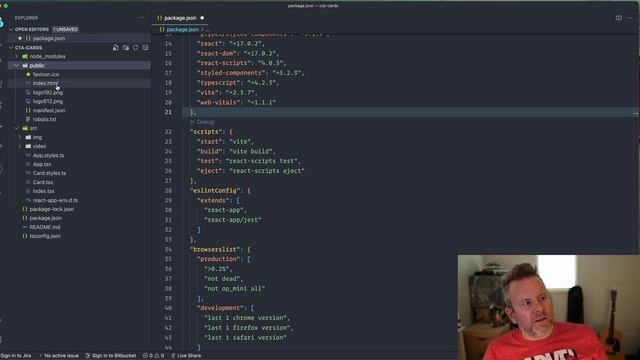640x360 pixels.
Task: Open logo512.png file
Action: [x=48, y=101]
